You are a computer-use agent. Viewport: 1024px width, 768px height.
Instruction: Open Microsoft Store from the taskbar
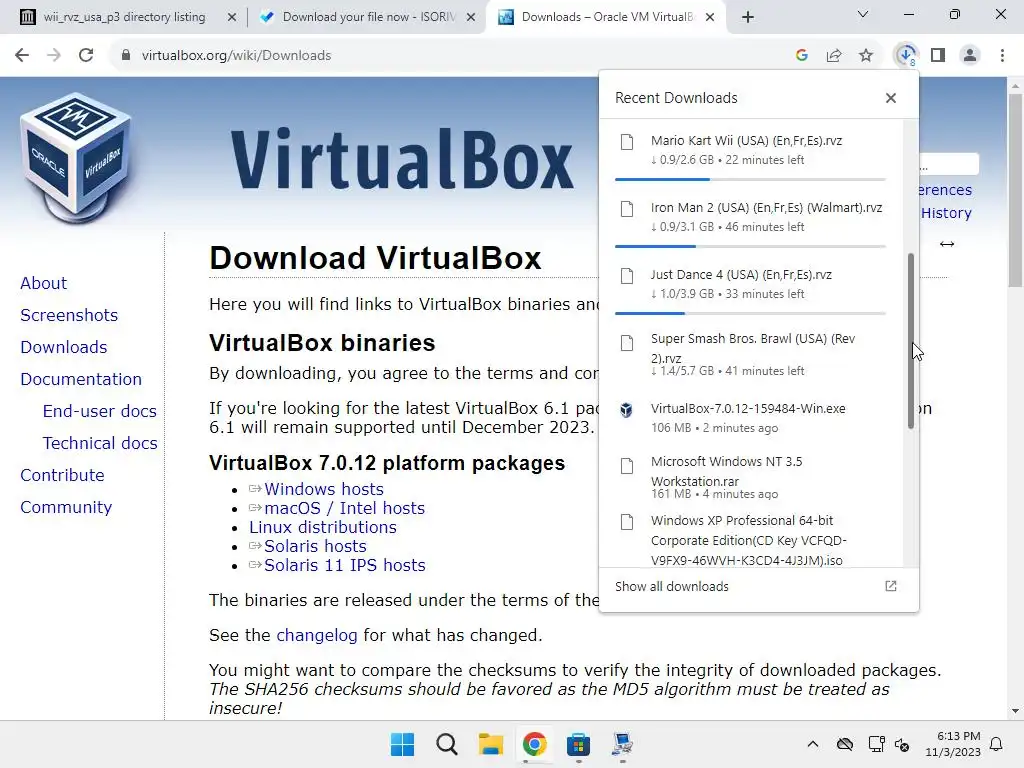[x=578, y=744]
